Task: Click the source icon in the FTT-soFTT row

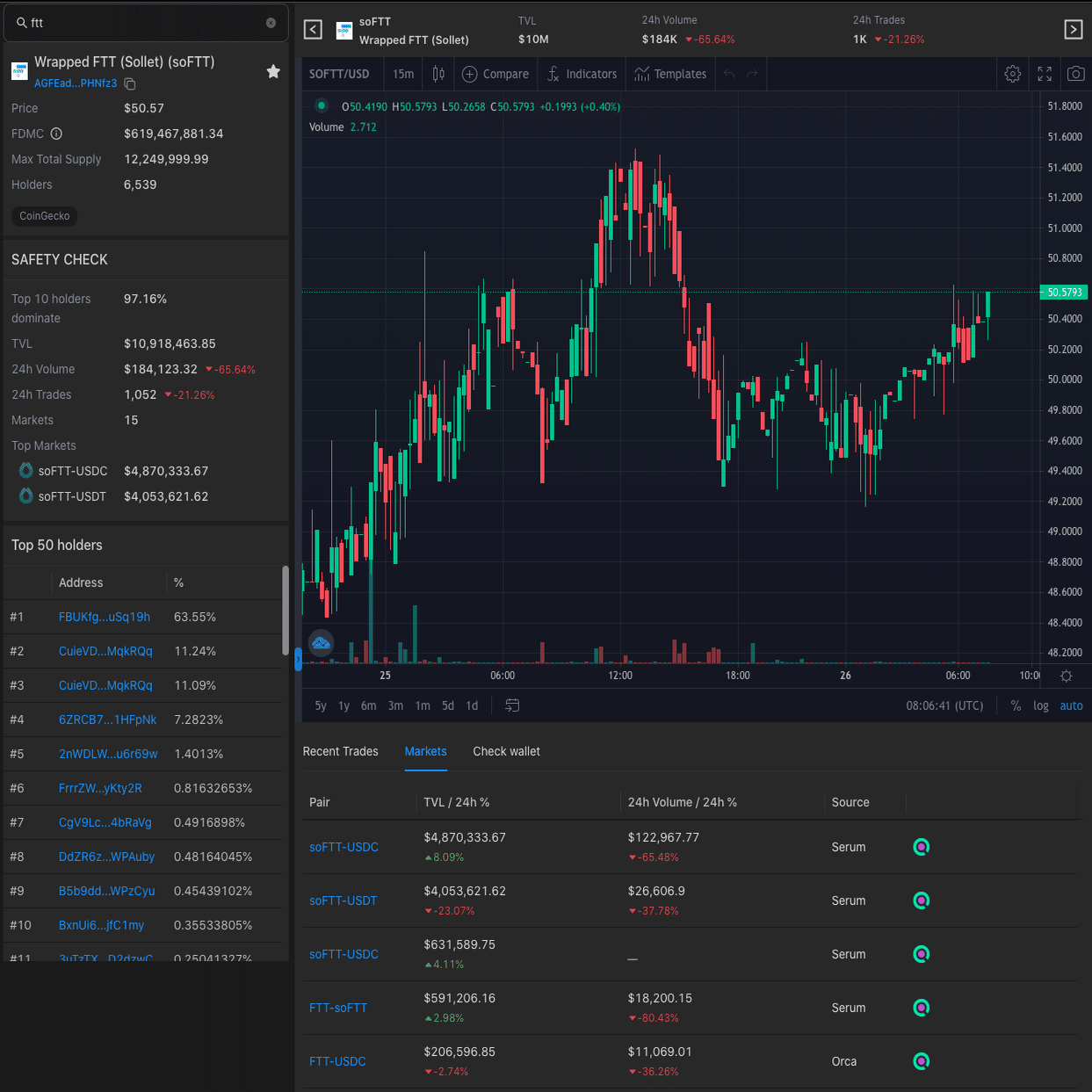Action: (x=921, y=1009)
